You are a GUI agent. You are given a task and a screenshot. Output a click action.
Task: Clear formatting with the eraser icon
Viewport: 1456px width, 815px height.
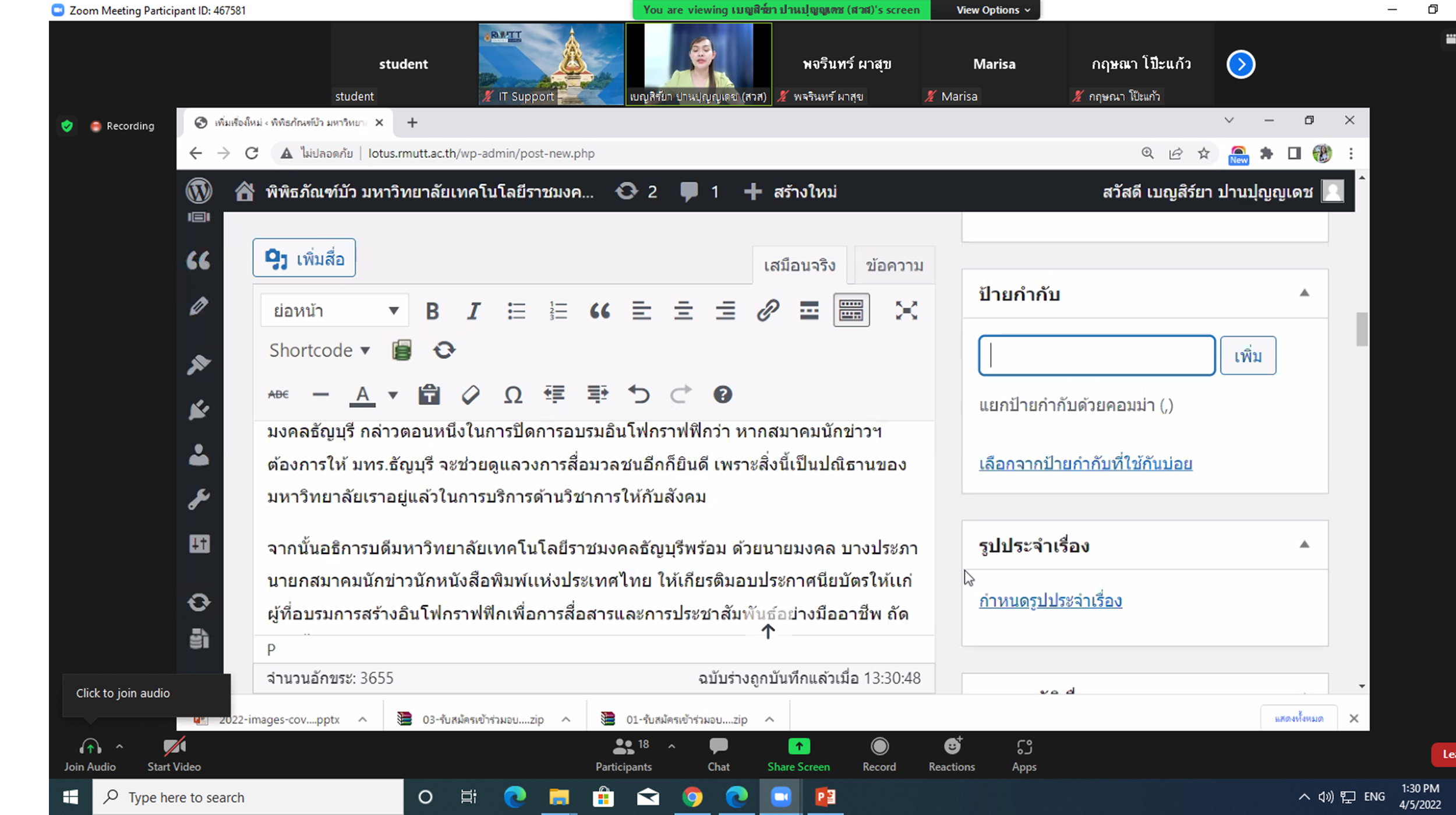(x=471, y=394)
